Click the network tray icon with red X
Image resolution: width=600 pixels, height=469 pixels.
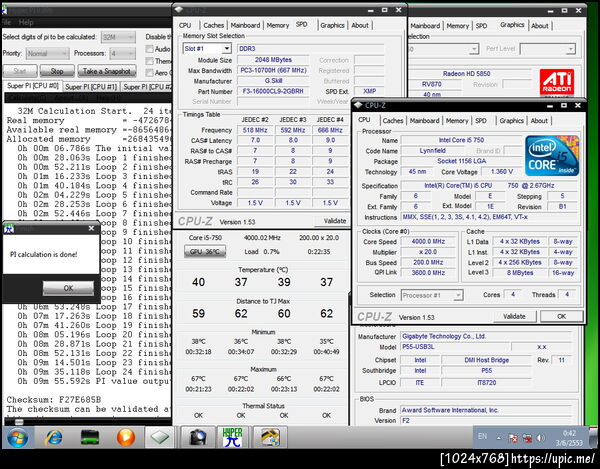pos(527,438)
